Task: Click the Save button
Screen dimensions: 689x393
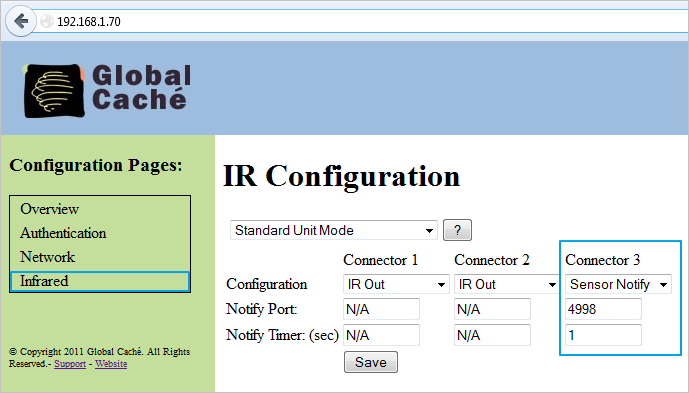Action: pos(371,362)
